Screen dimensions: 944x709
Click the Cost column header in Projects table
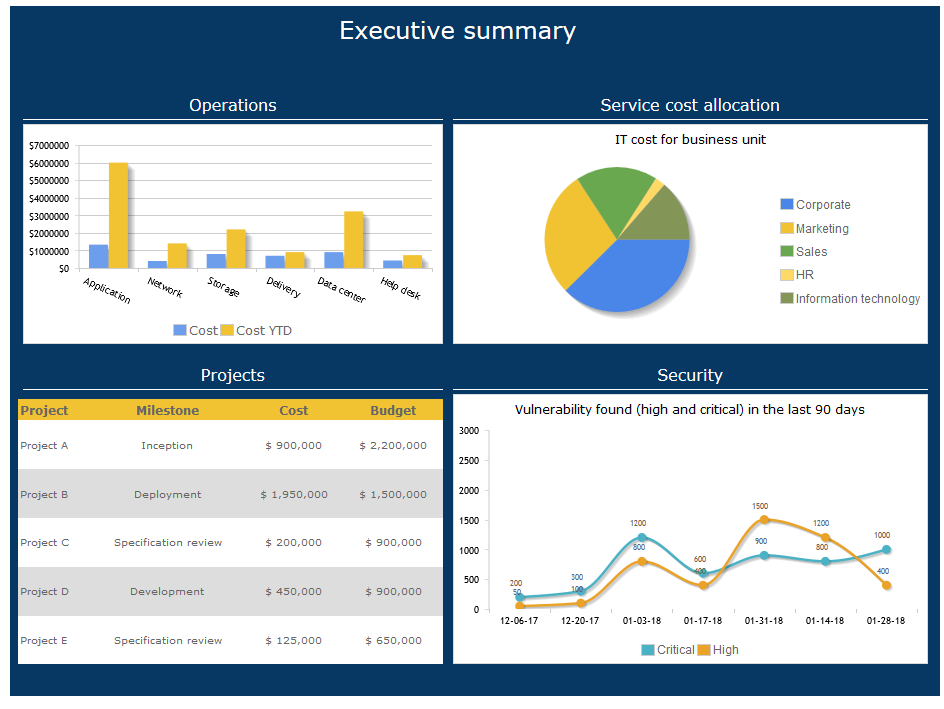294,410
